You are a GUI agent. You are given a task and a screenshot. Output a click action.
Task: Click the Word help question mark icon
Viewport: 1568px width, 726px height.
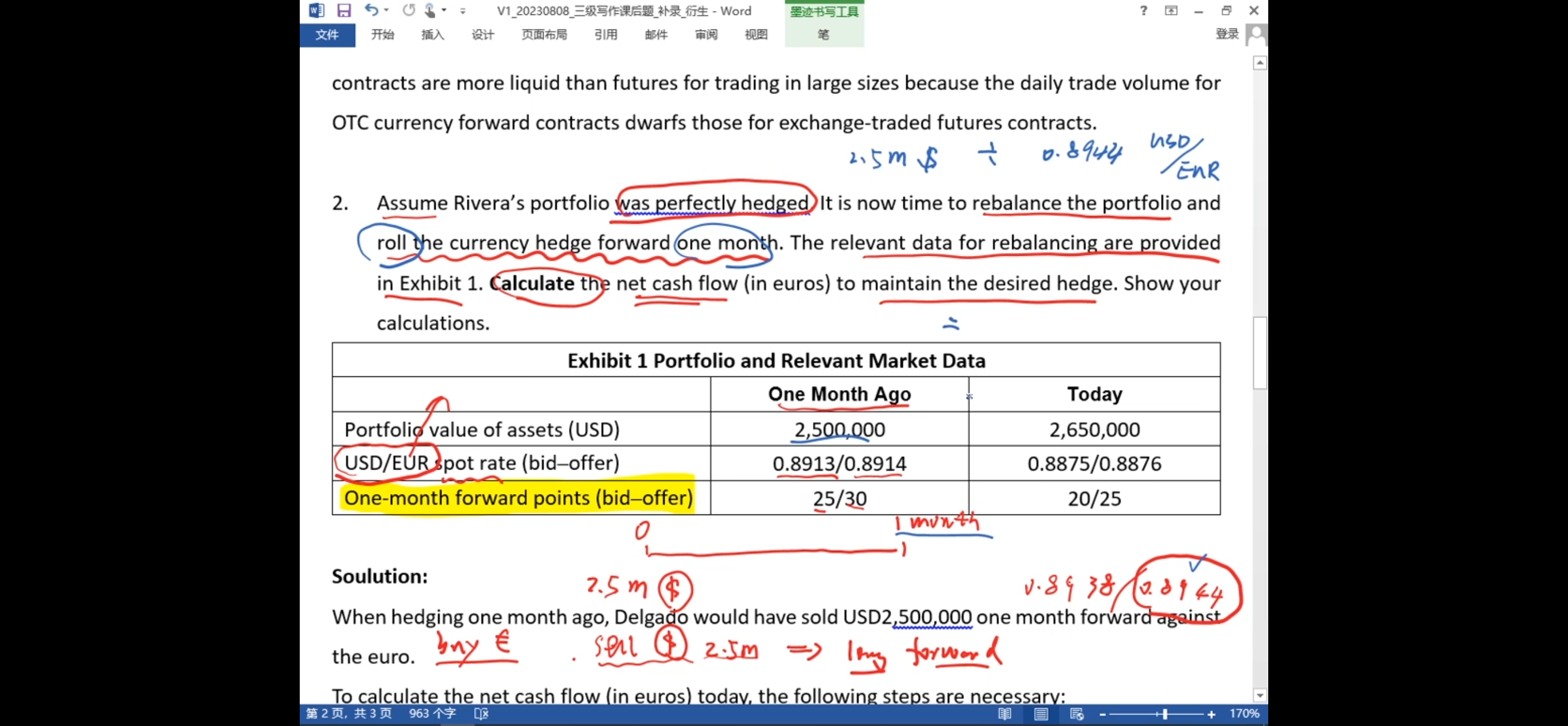1143,10
